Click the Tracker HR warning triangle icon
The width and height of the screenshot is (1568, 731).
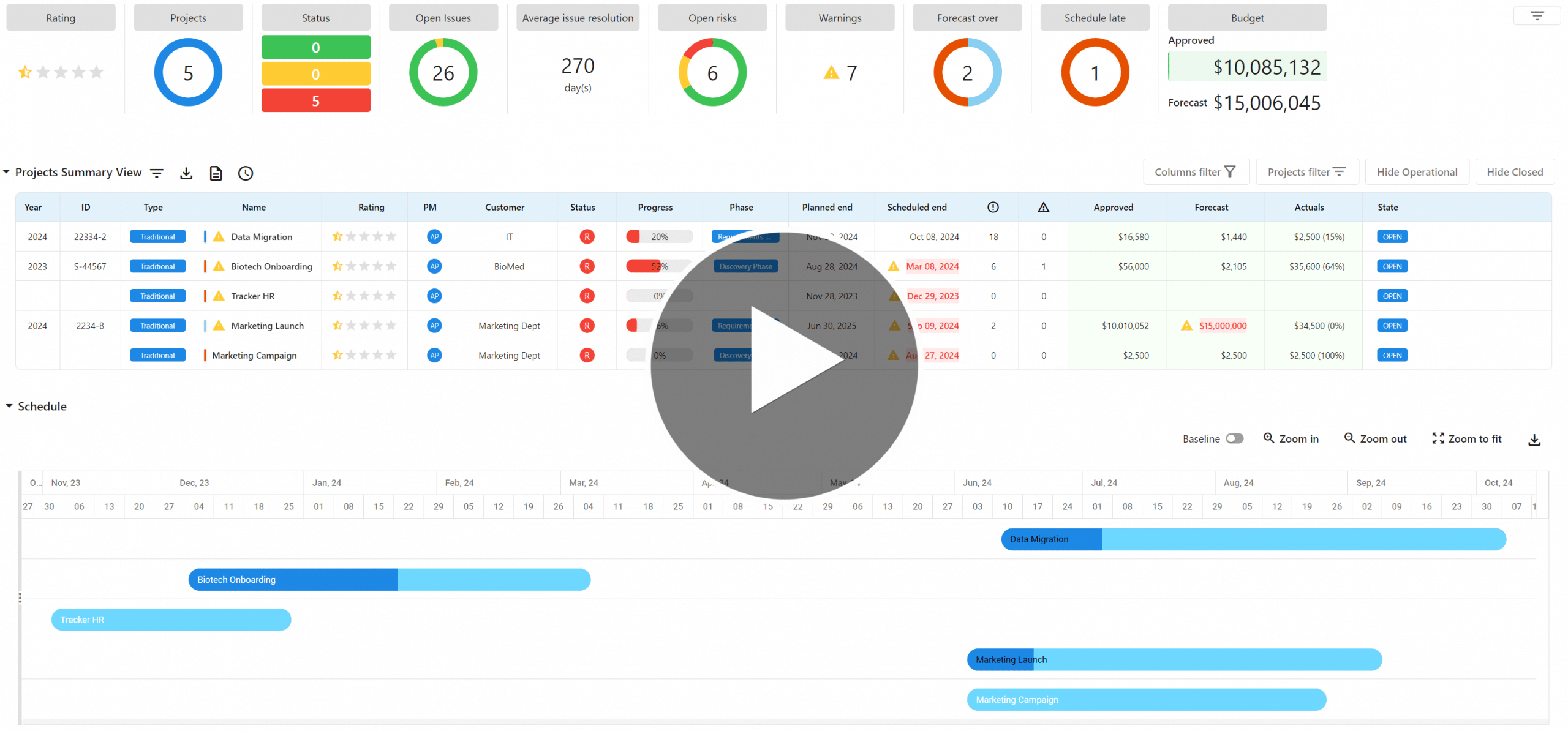(219, 296)
